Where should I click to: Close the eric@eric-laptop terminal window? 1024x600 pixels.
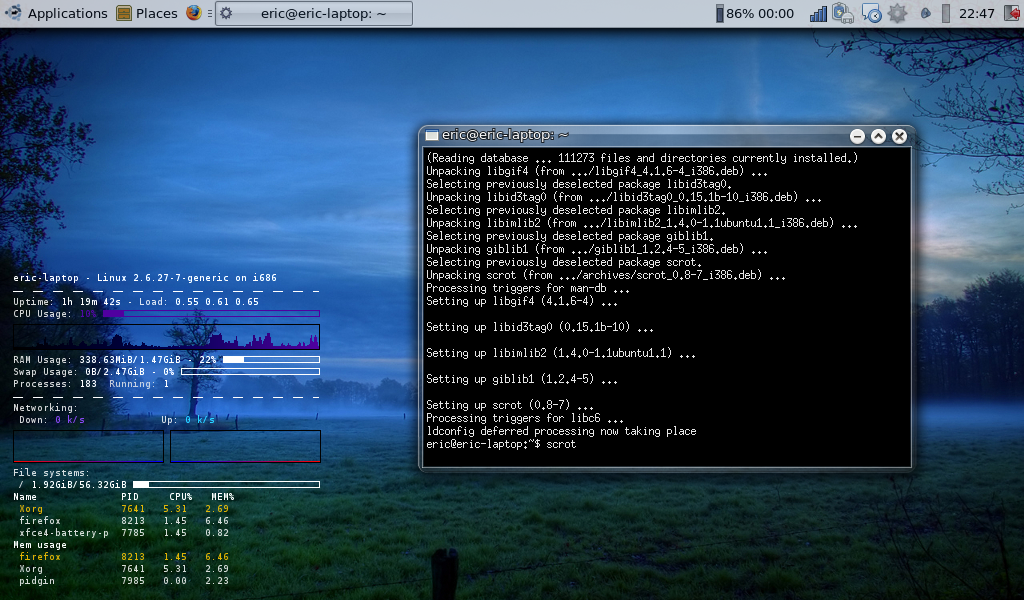(x=899, y=136)
